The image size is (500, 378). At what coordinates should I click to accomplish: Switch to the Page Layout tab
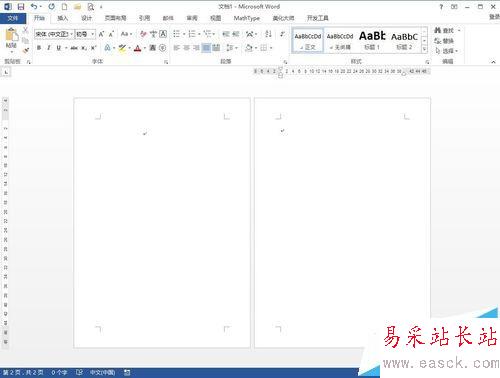115,18
